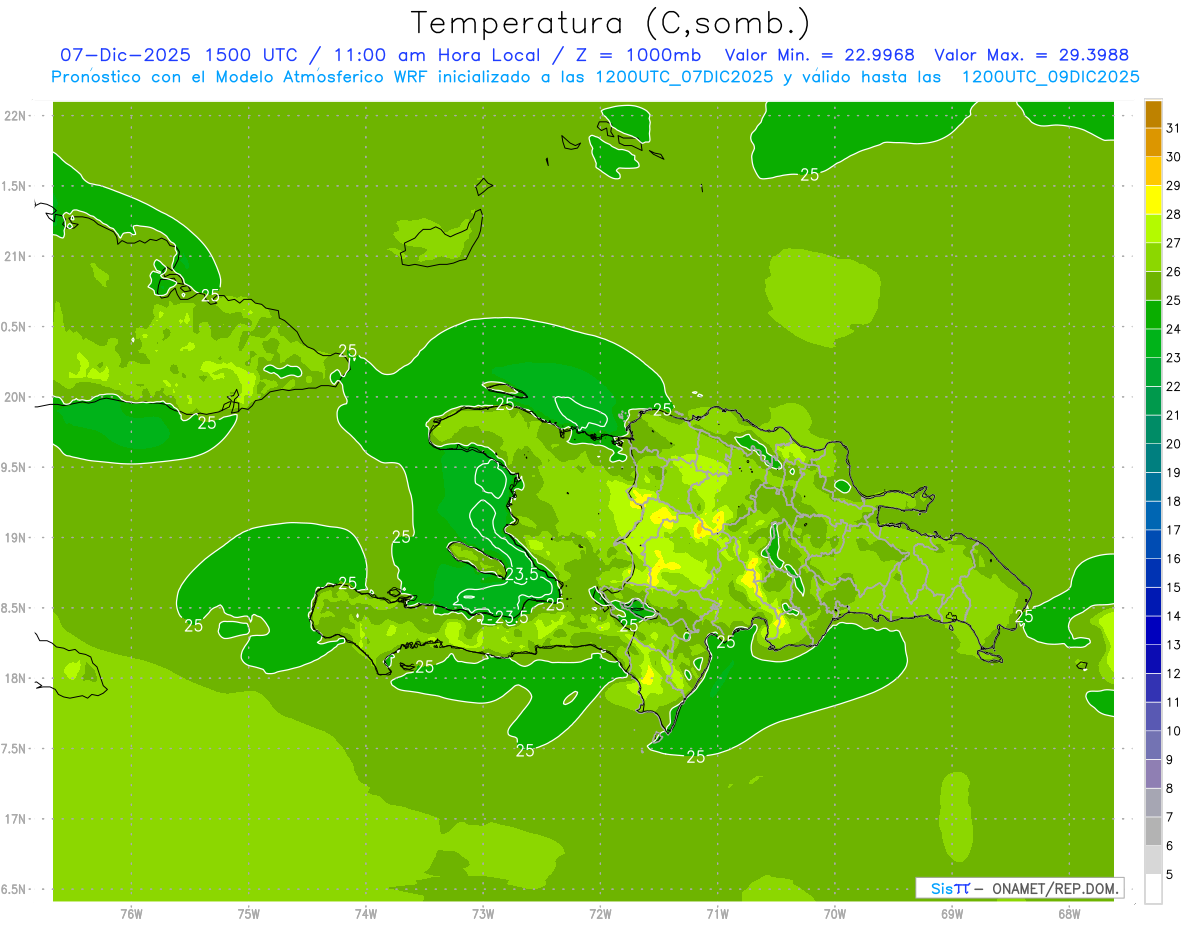Click the 20 label on the color scale
Viewport: 1200px width, 927px height.
pyautogui.click(x=1174, y=444)
